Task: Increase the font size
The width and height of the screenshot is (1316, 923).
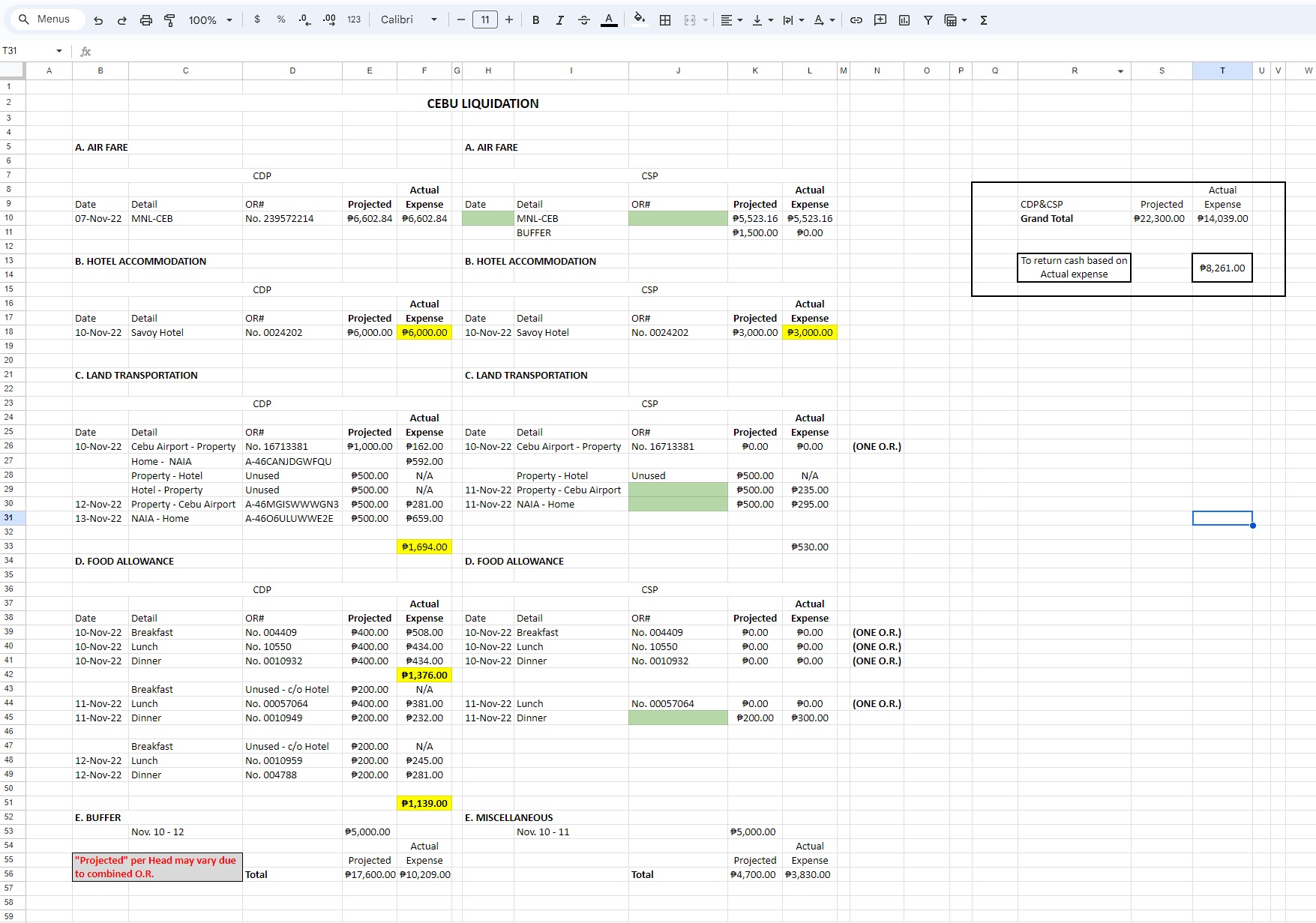Action: [x=509, y=19]
